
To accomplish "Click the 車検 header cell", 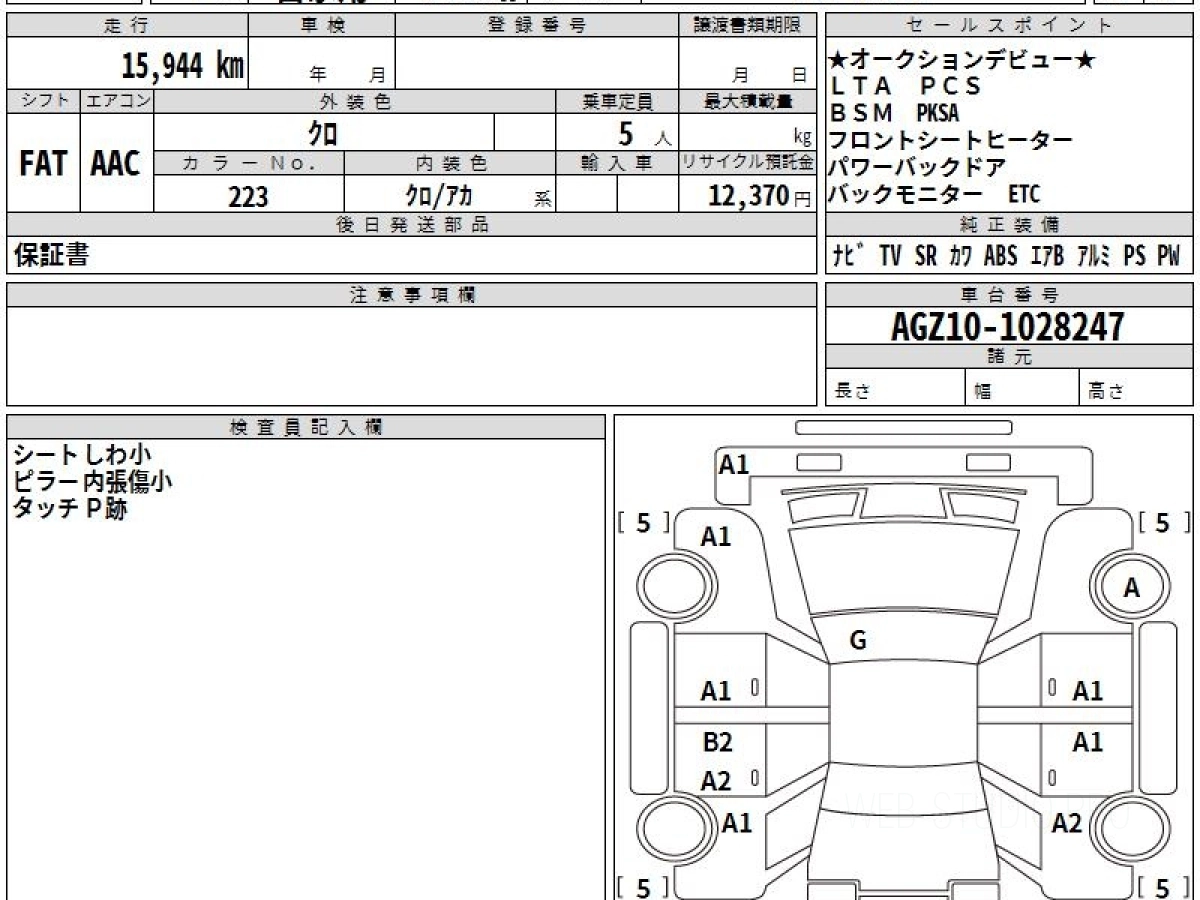I will [321, 26].
